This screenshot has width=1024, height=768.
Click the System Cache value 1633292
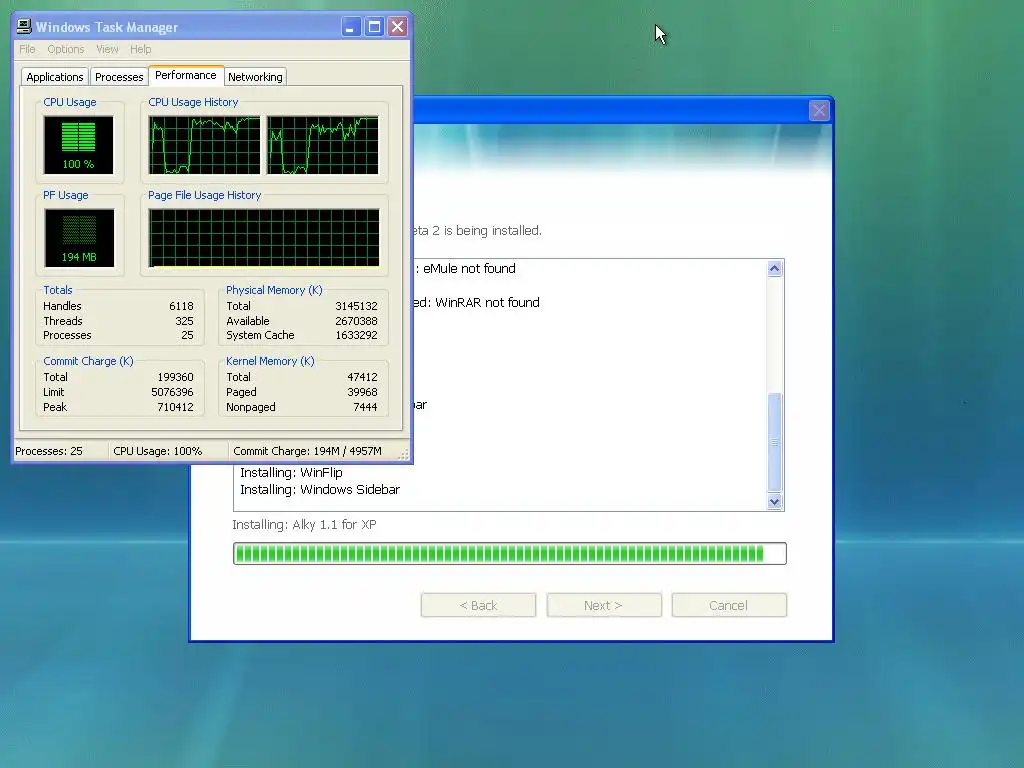(x=356, y=336)
